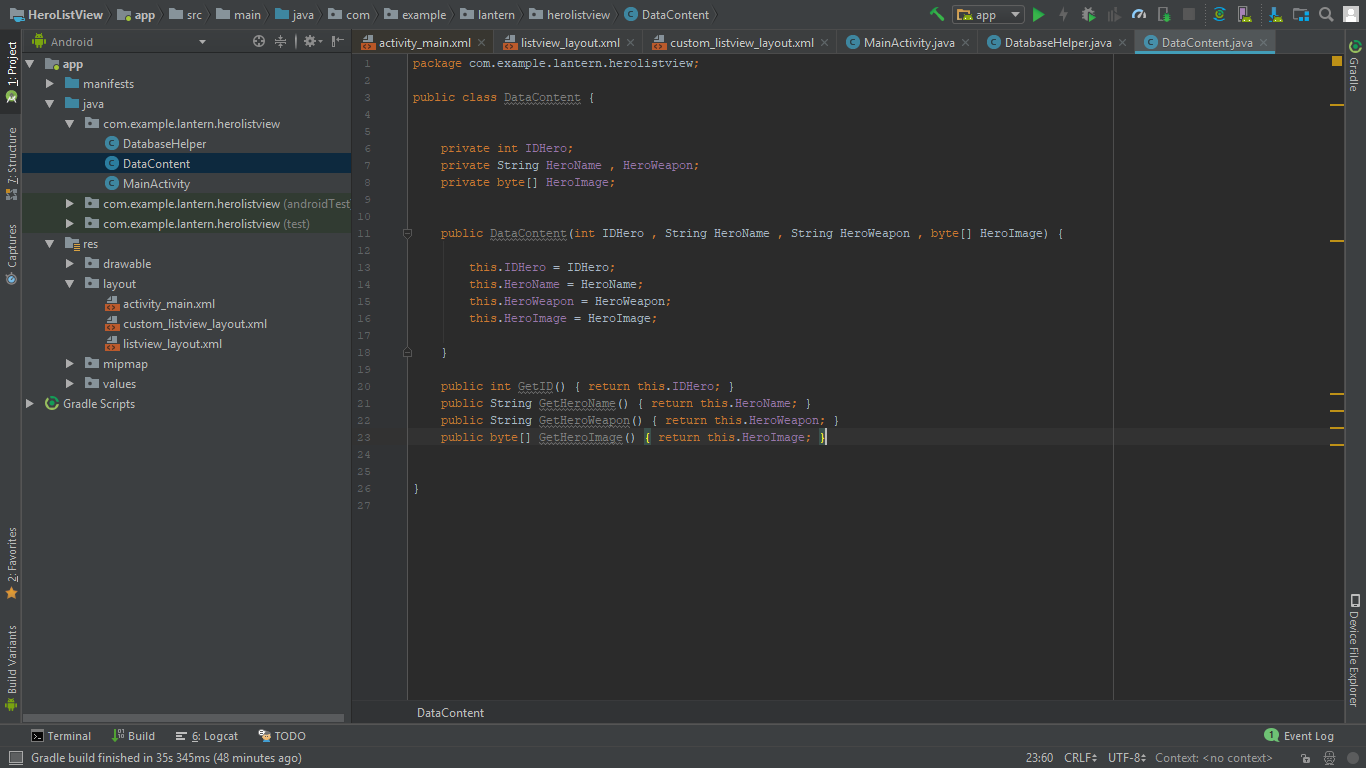
Task: Open the TODO tool window tab
Action: pos(282,736)
